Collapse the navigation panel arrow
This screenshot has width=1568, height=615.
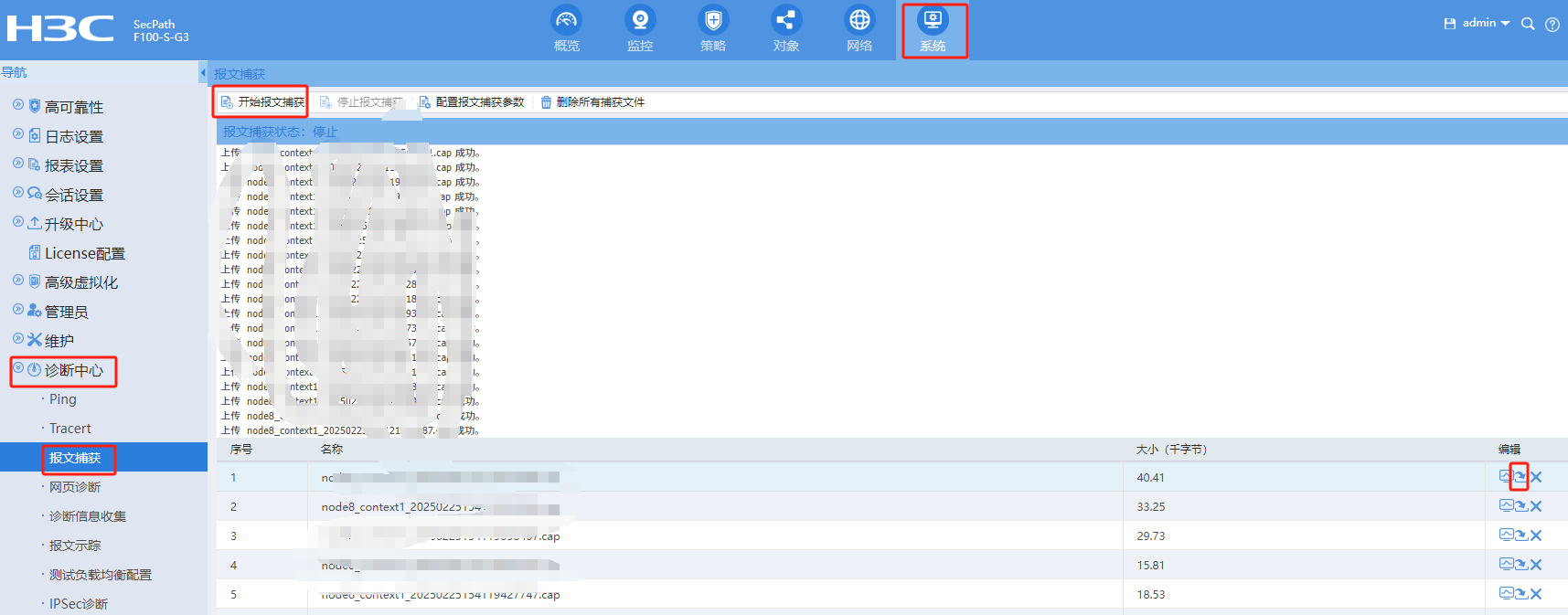(x=202, y=72)
